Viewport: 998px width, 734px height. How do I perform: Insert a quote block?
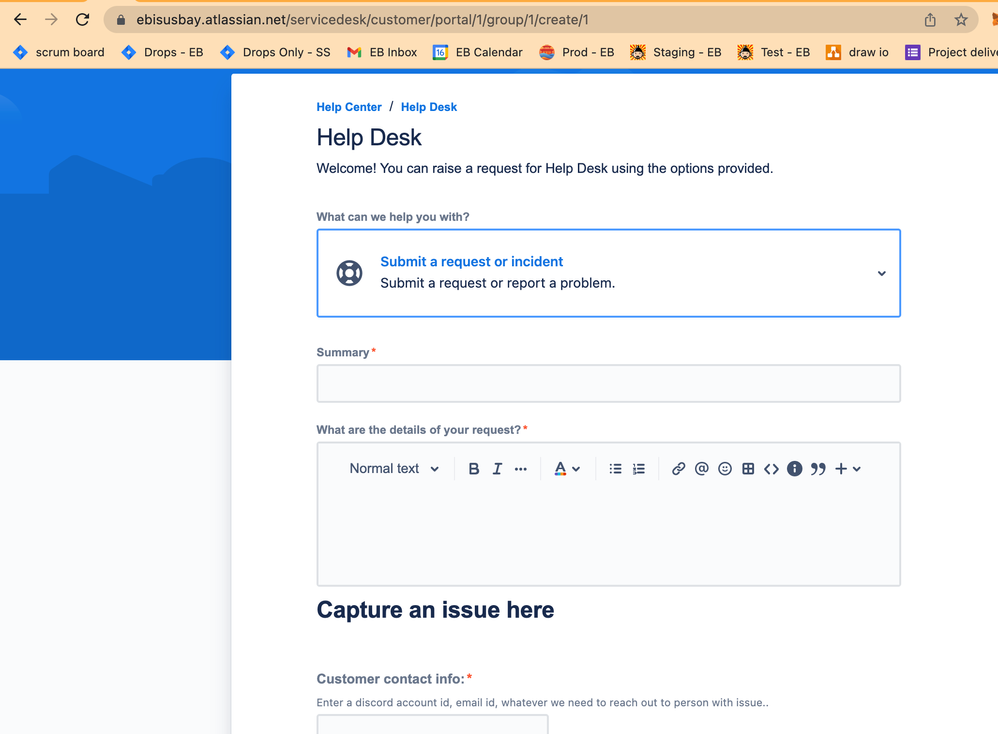818,469
